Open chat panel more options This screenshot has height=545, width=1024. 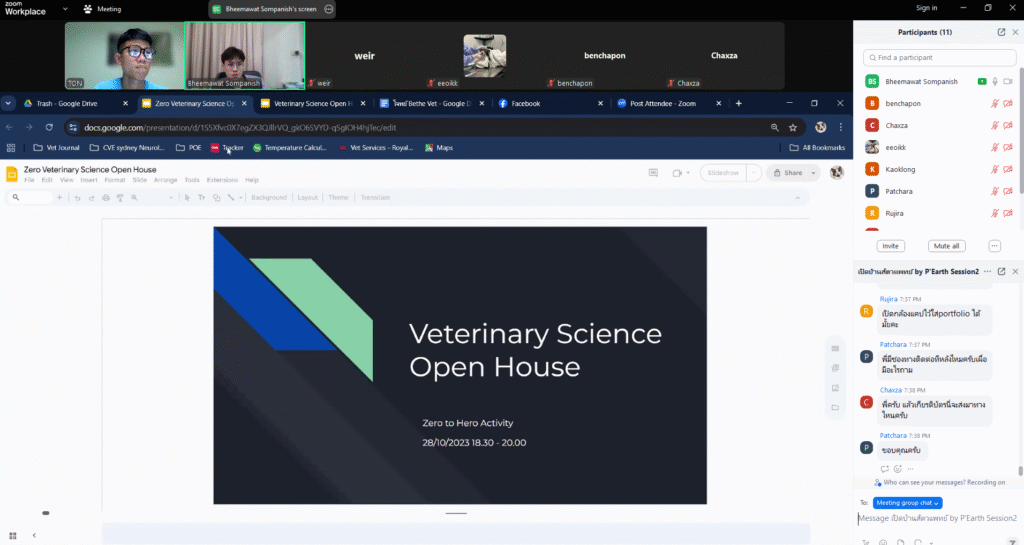987,272
